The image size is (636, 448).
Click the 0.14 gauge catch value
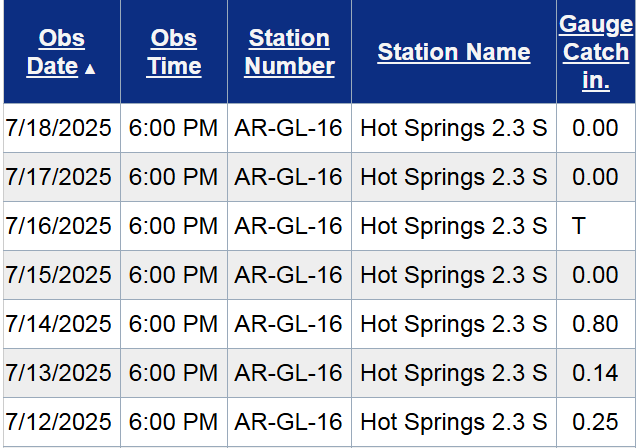click(x=595, y=373)
